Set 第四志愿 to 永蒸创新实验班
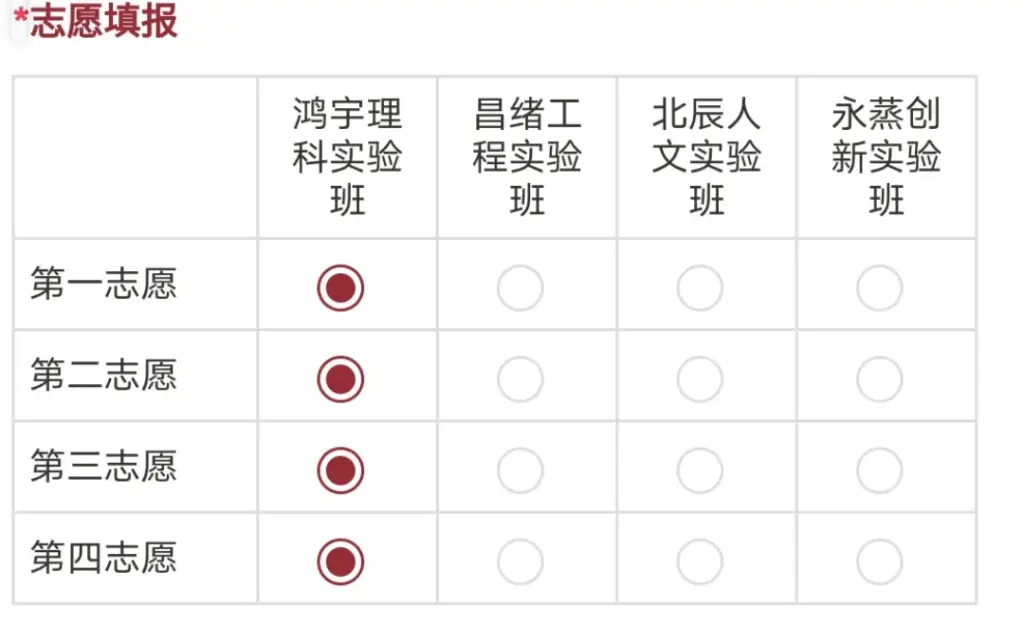Viewport: 1024px width, 626px height. [880, 562]
